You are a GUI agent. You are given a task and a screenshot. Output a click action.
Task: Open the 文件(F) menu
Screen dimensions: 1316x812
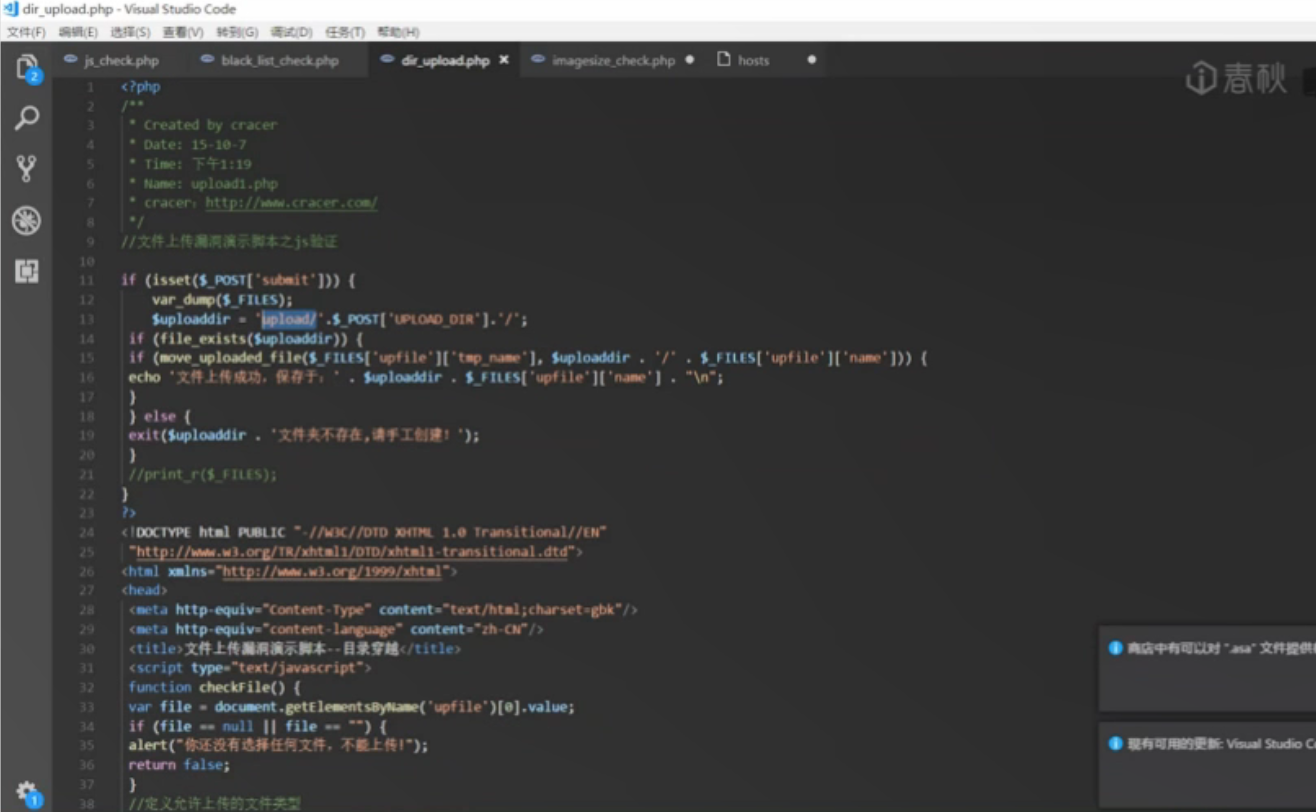[x=25, y=32]
